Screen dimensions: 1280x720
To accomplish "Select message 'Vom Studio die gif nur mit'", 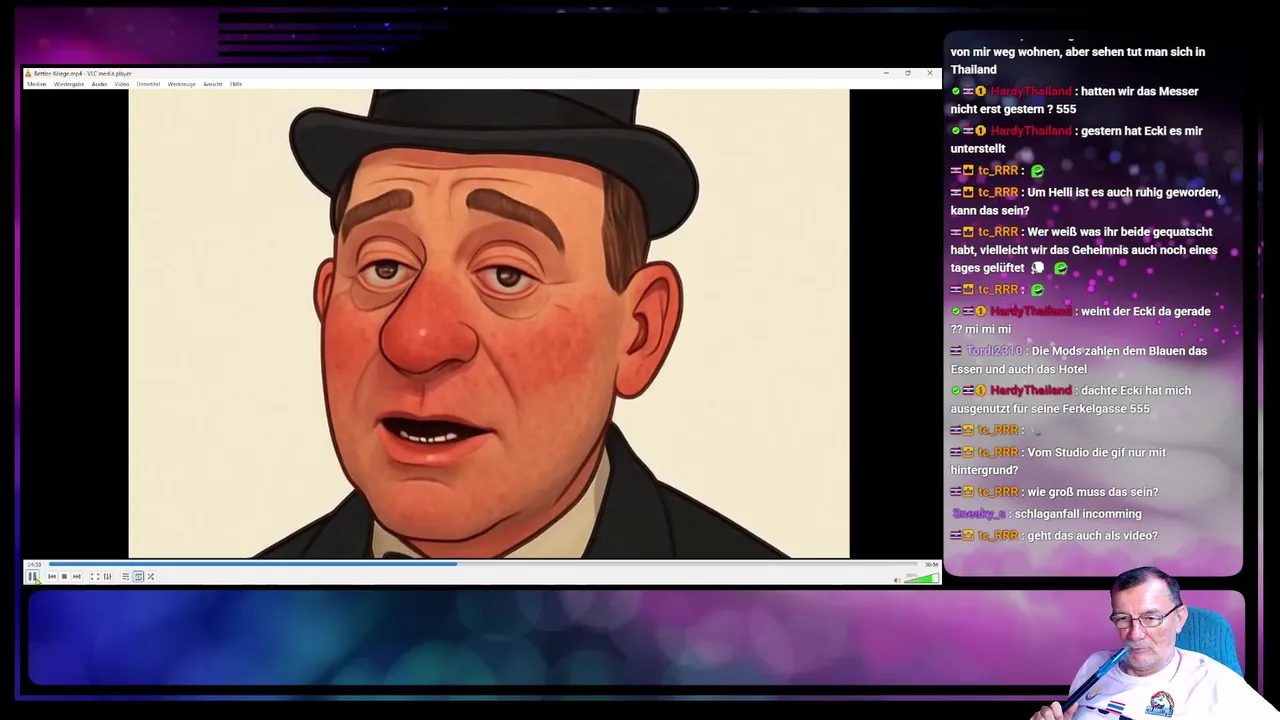I will (x=1059, y=461).
